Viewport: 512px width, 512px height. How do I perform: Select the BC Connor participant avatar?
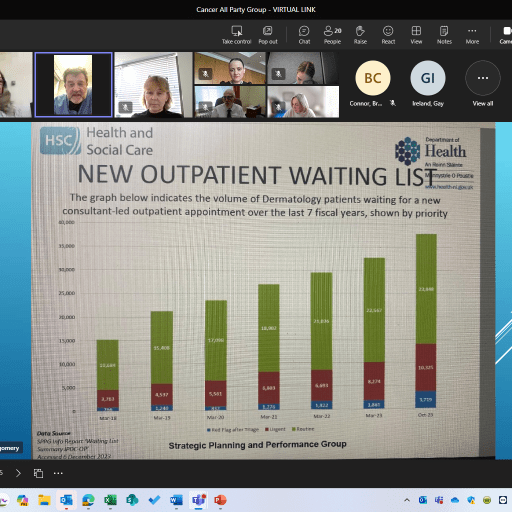pyautogui.click(x=373, y=78)
